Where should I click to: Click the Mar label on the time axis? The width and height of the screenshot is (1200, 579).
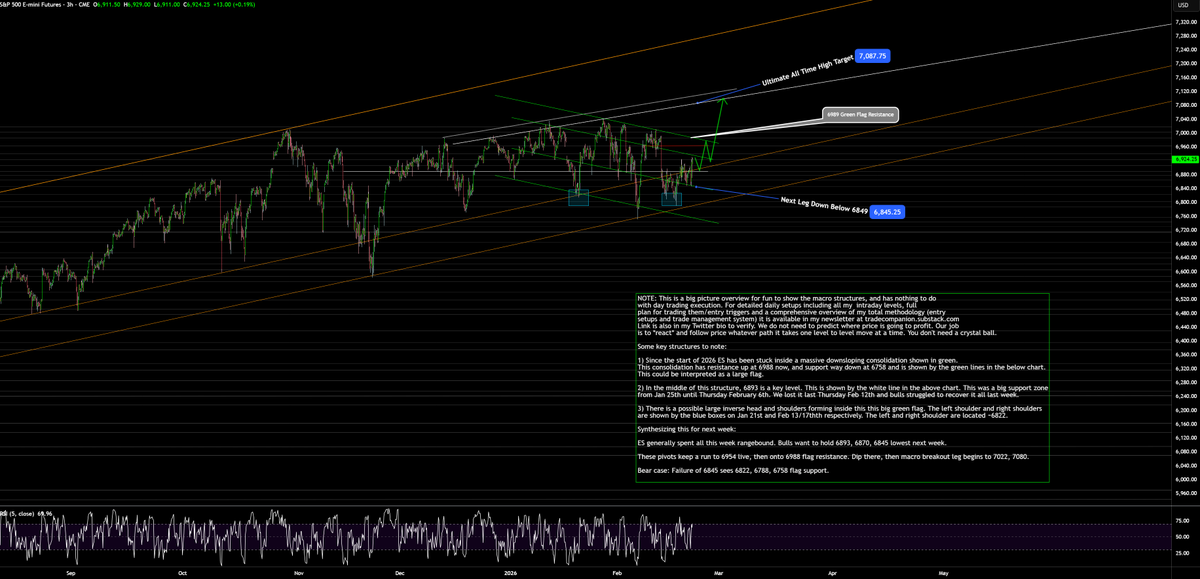click(x=718, y=574)
